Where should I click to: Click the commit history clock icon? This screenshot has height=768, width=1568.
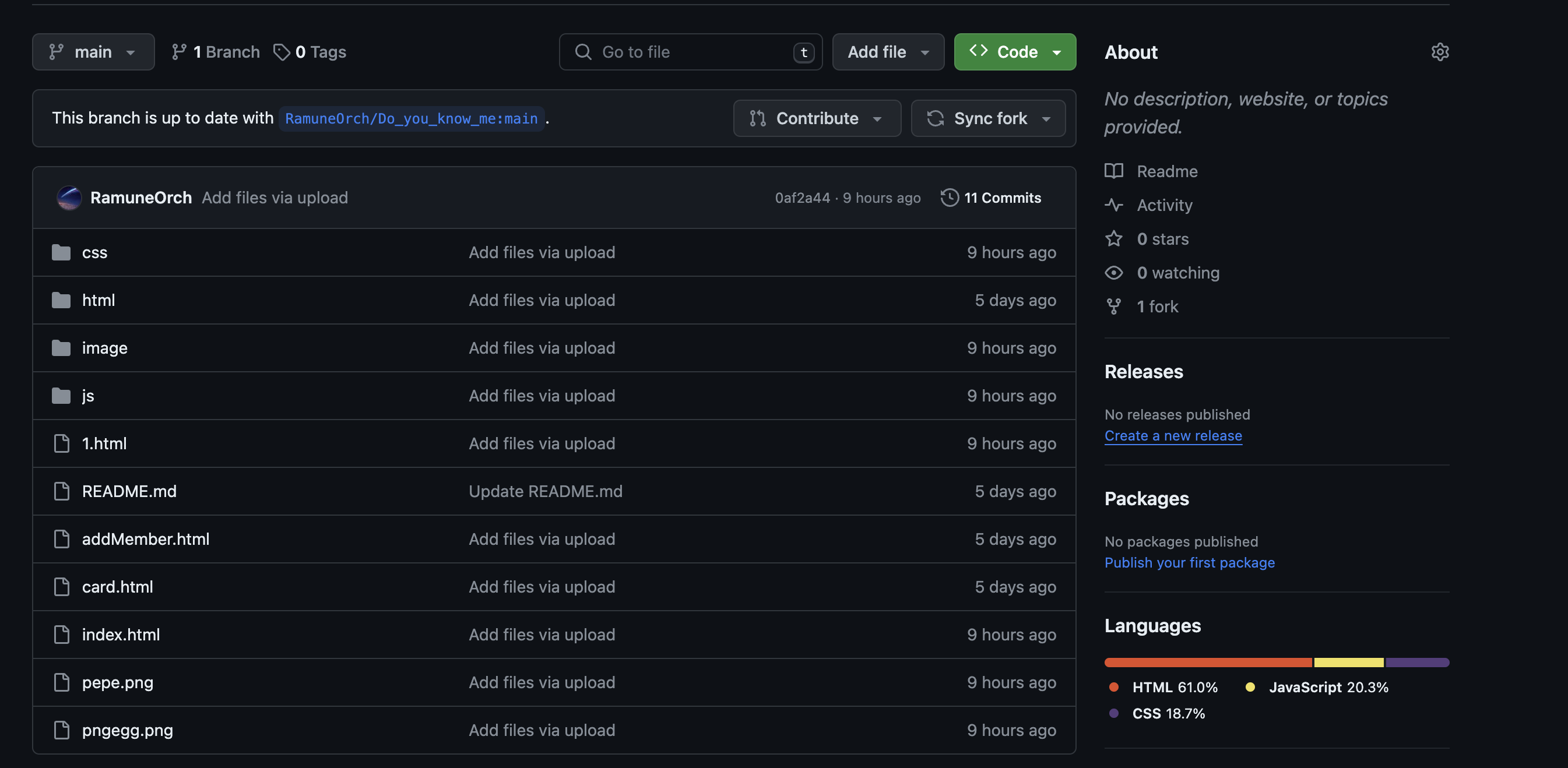pos(949,198)
